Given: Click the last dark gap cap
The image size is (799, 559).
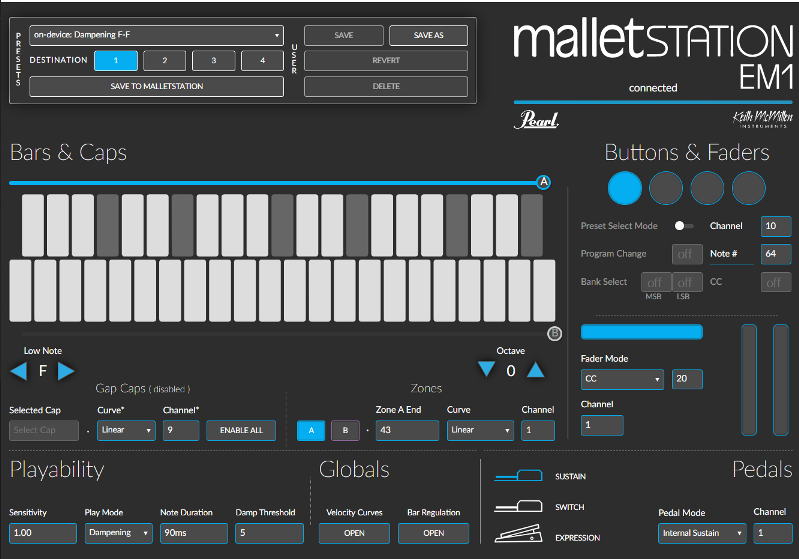Looking at the screenshot, I should click(532, 225).
